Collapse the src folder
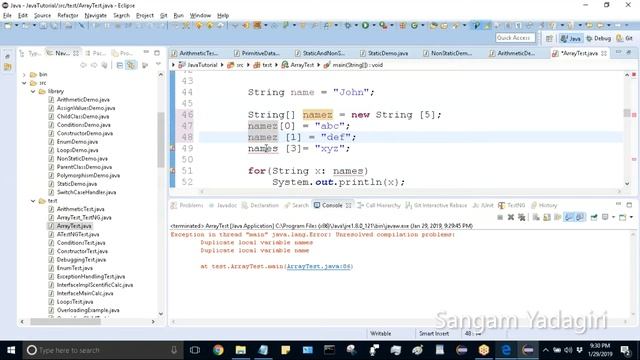 [x=24, y=83]
